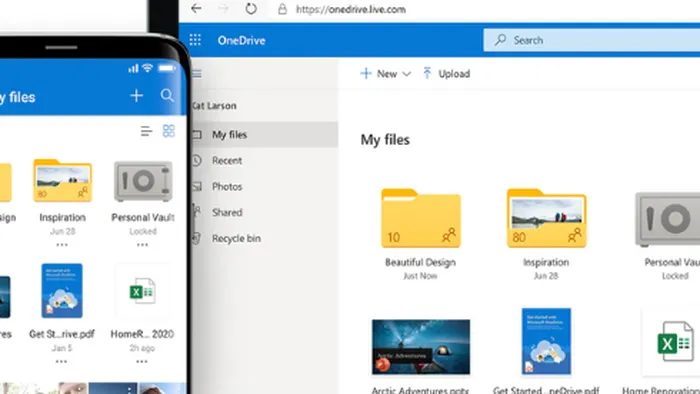
Task: Open the Inspiration folder in web view
Action: pyautogui.click(x=546, y=218)
